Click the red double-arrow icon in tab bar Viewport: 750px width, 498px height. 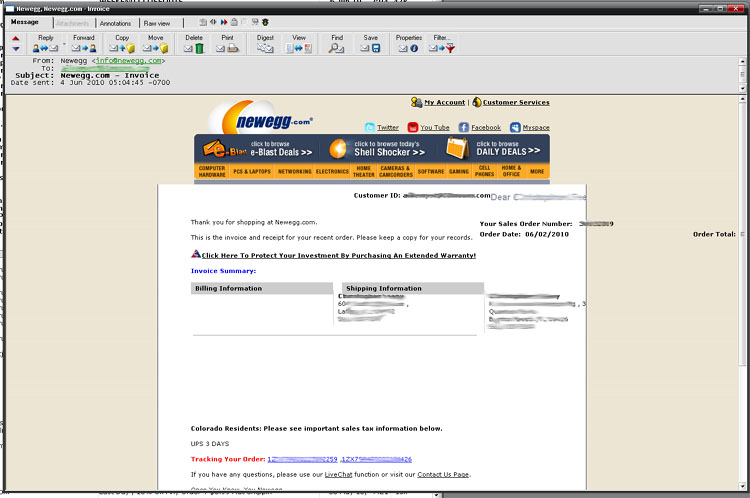223,22
